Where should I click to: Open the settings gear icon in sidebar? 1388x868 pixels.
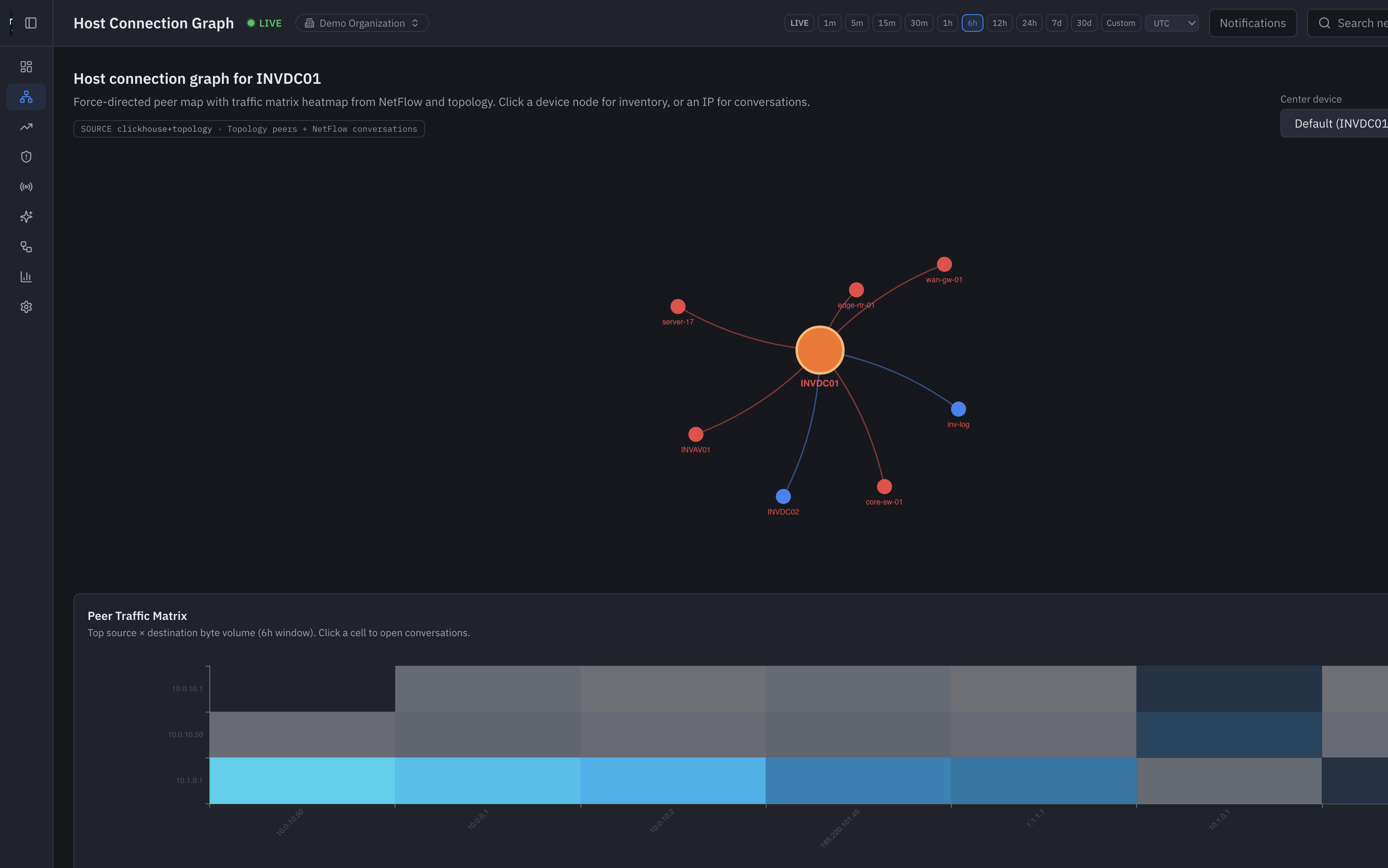coord(26,306)
